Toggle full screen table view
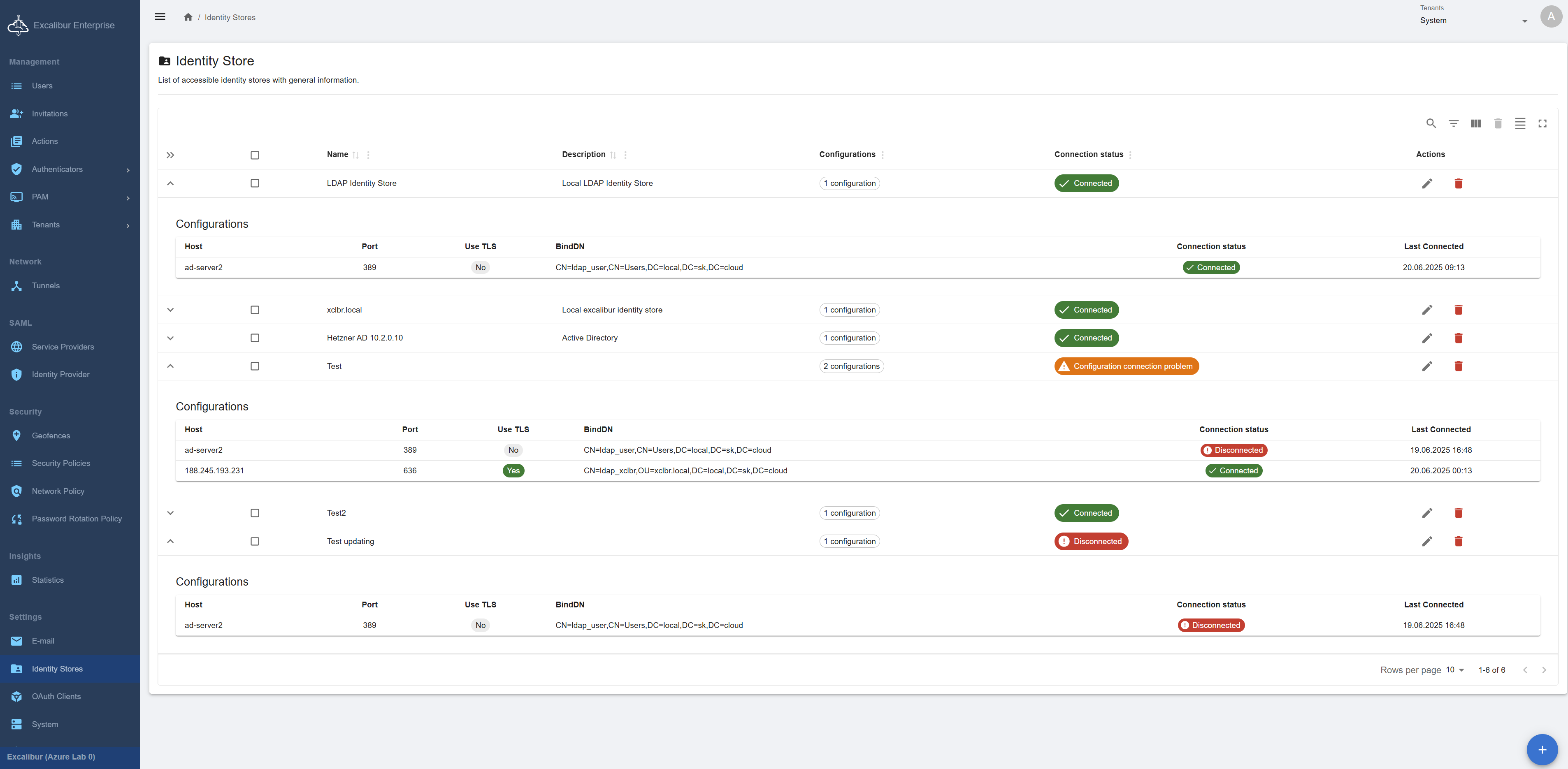This screenshot has height=769, width=1568. click(x=1542, y=123)
